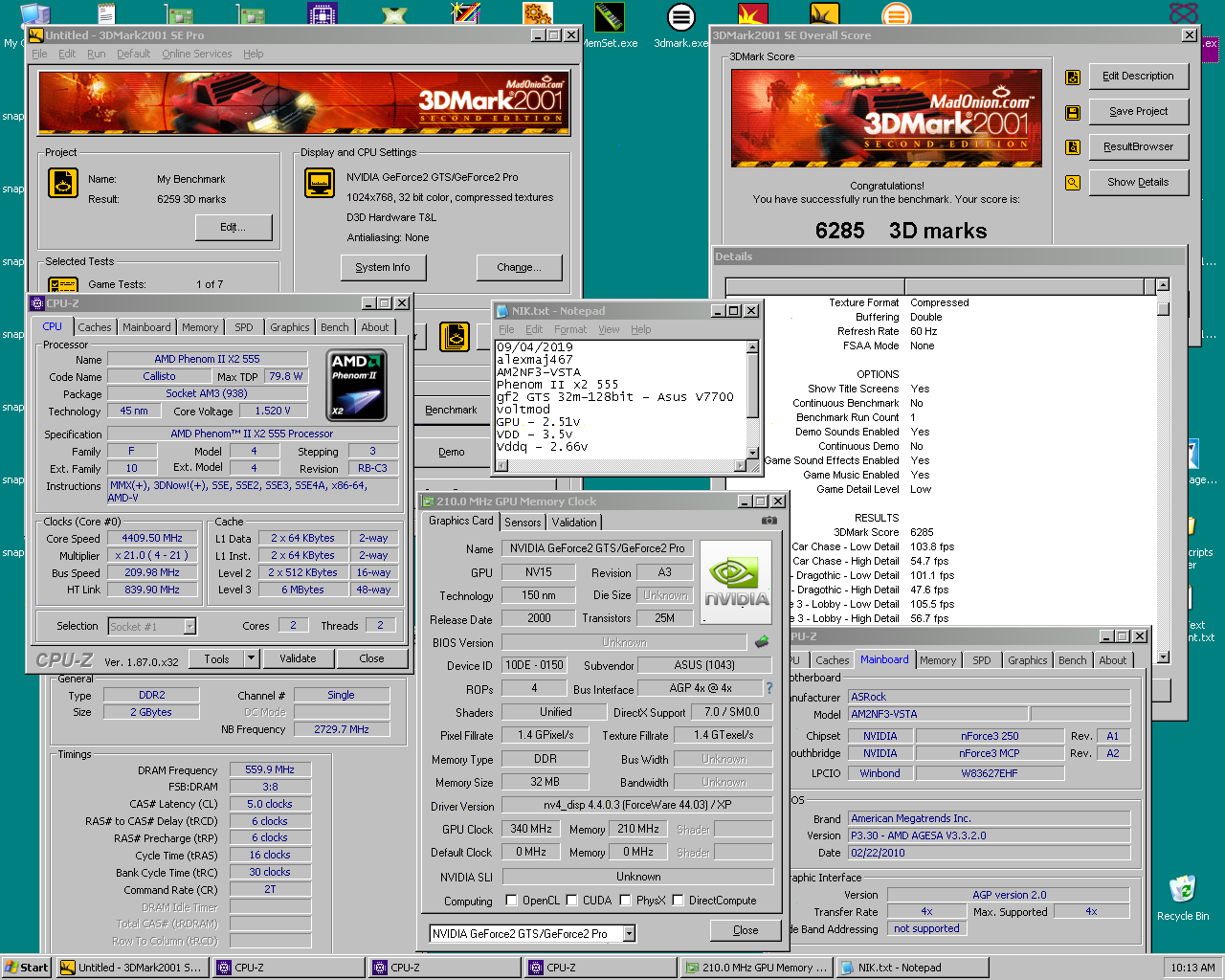Screen dimensions: 1225x980
Task: Click the System Info button
Action: click(x=383, y=268)
